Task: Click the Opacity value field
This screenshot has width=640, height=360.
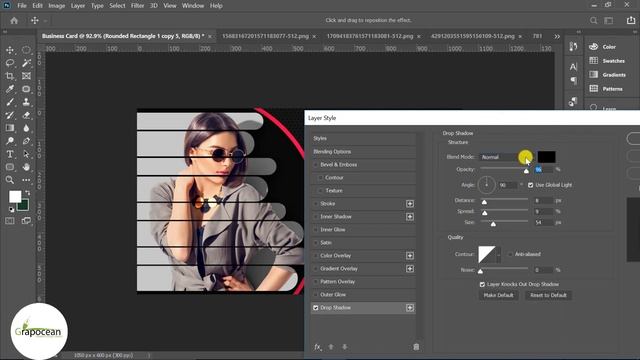Action: (x=544, y=169)
